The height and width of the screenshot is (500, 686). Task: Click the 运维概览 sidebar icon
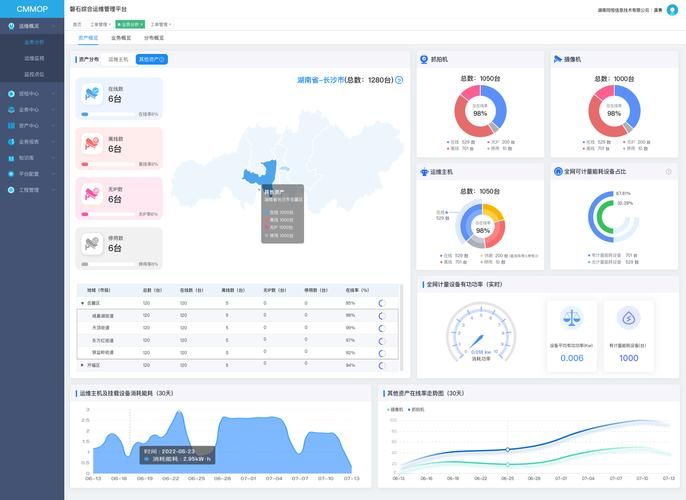point(11,26)
